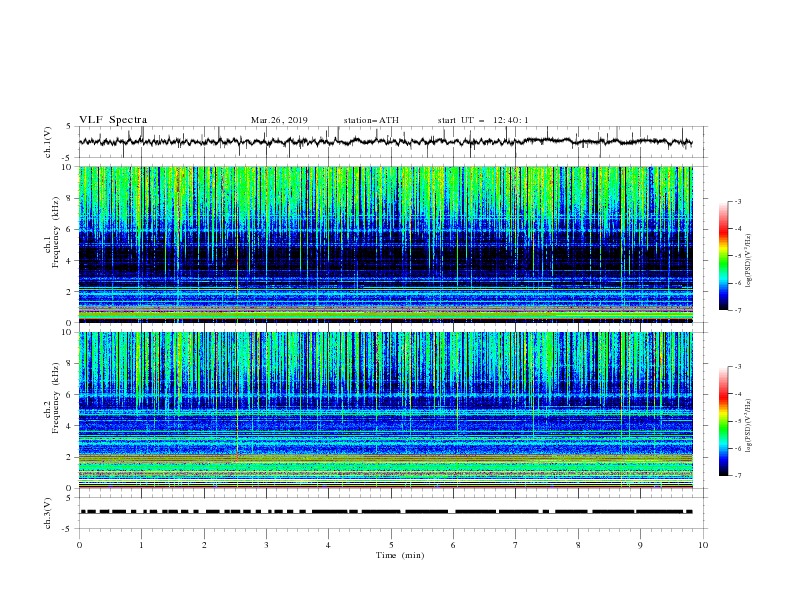Screen dimensions: 792x612
Task: Click the ch.1 spectrogram panel
Action: pos(386,244)
